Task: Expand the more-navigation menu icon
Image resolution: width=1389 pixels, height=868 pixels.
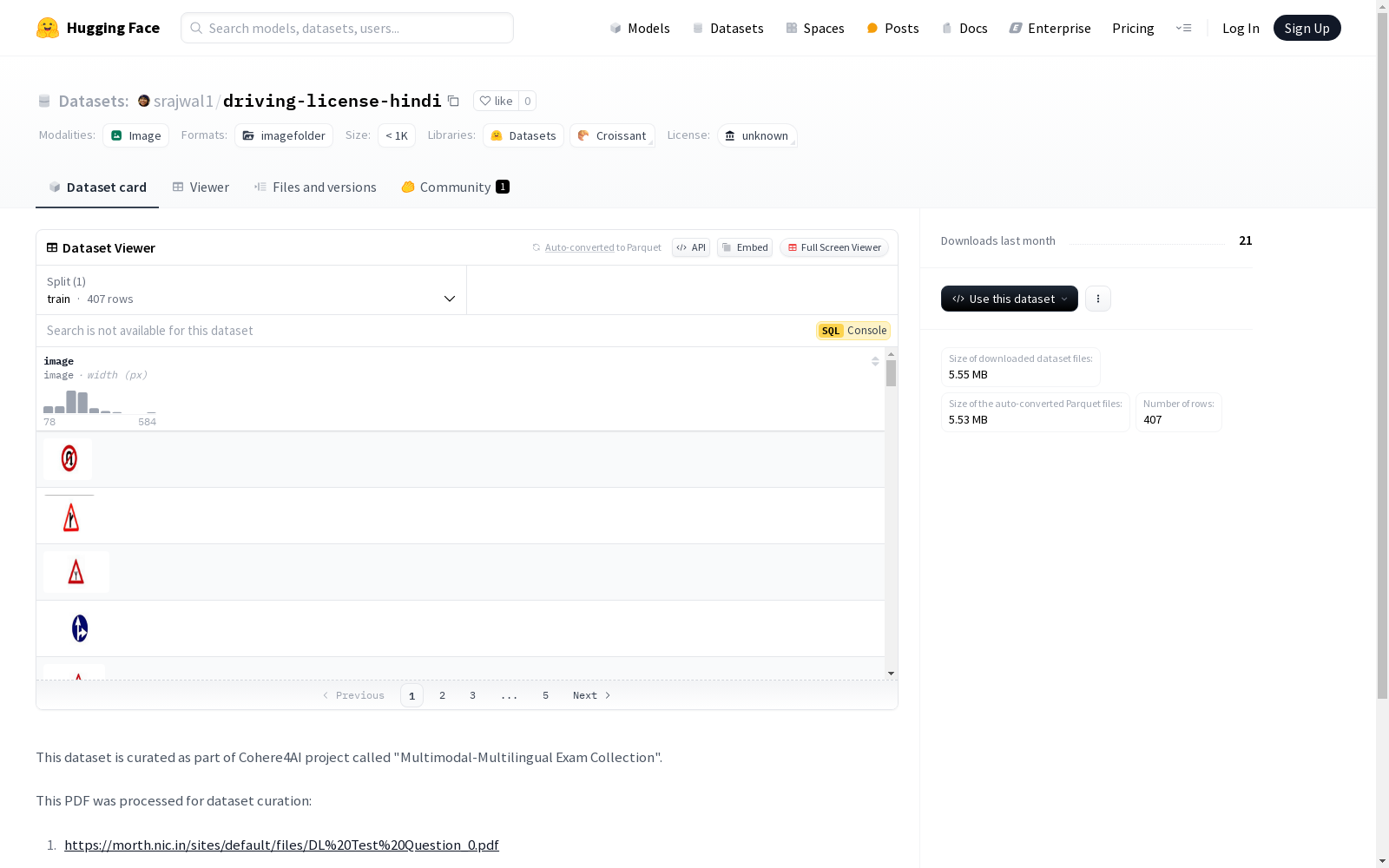Action: 1183,28
